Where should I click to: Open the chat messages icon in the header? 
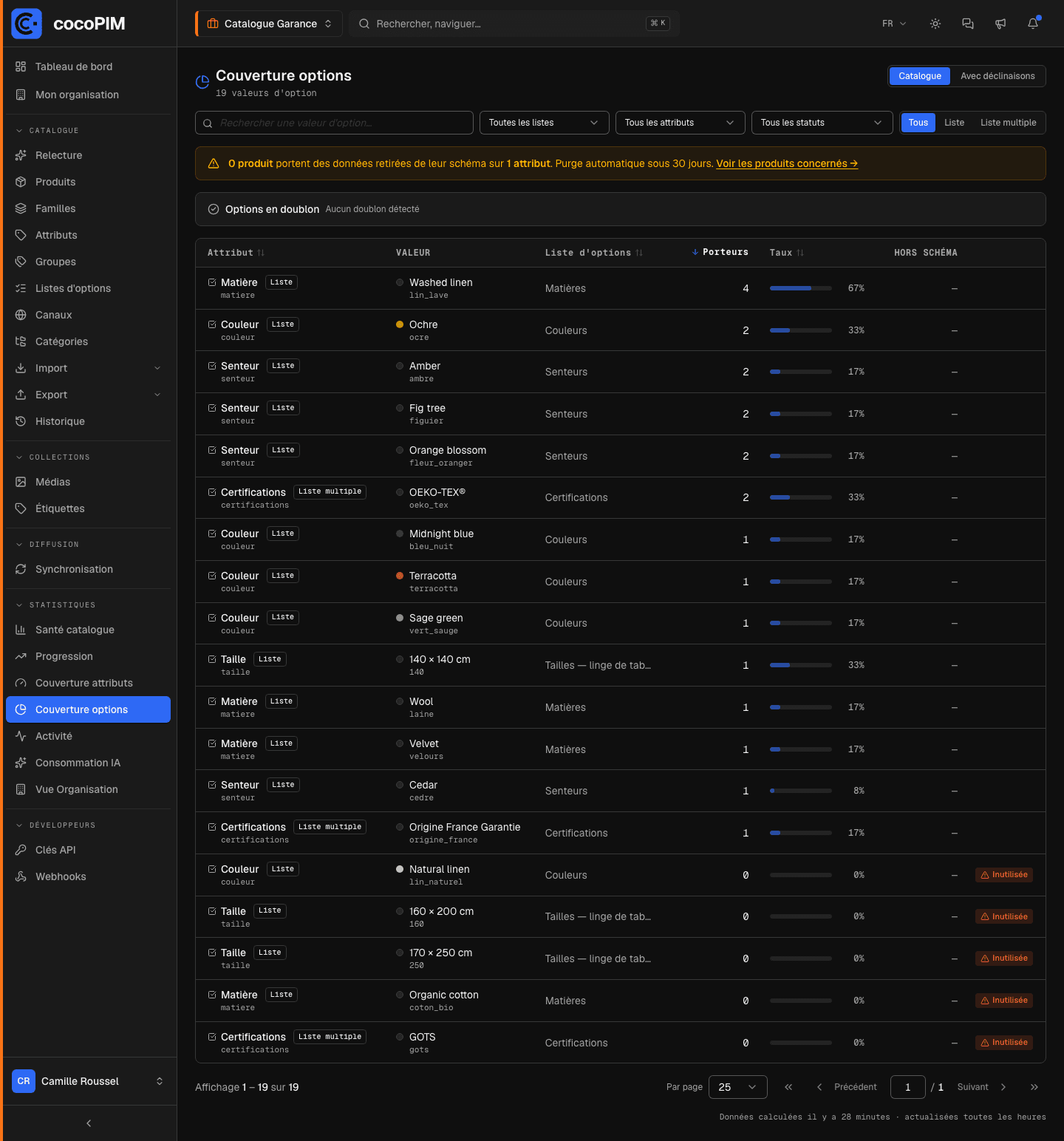click(x=968, y=24)
